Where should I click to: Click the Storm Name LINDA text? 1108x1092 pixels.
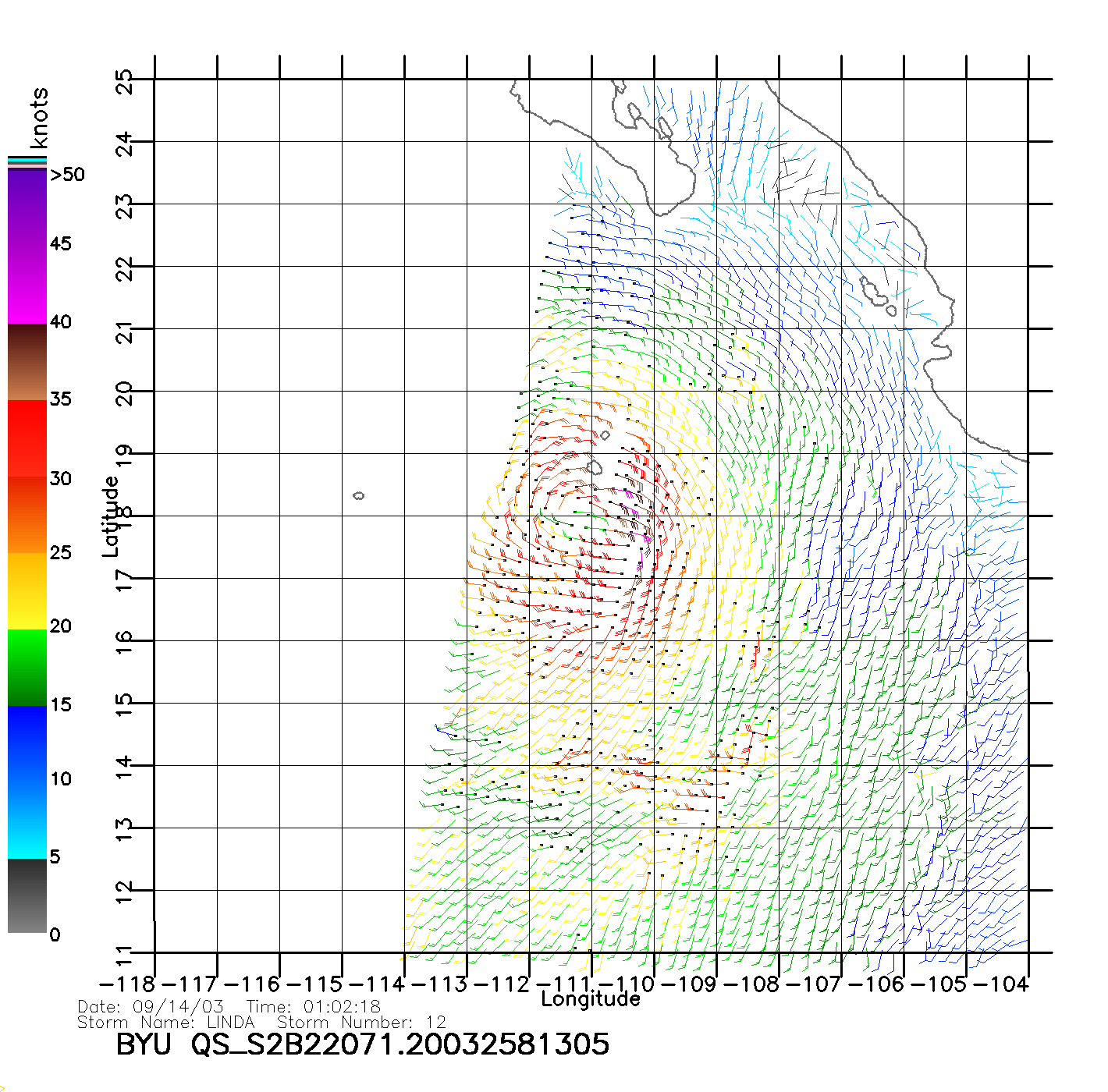[166, 1023]
